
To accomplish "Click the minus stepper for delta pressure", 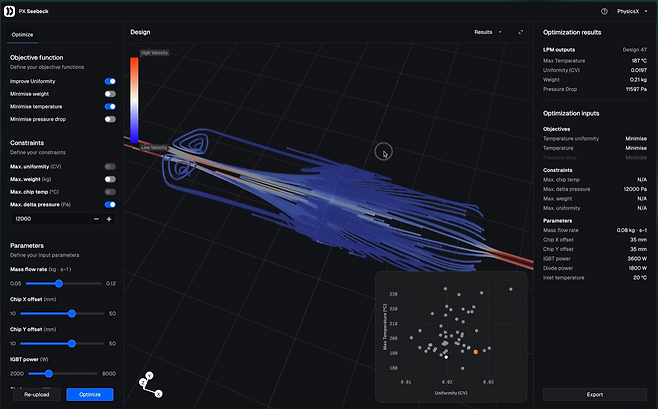I will pyautogui.click(x=96, y=218).
